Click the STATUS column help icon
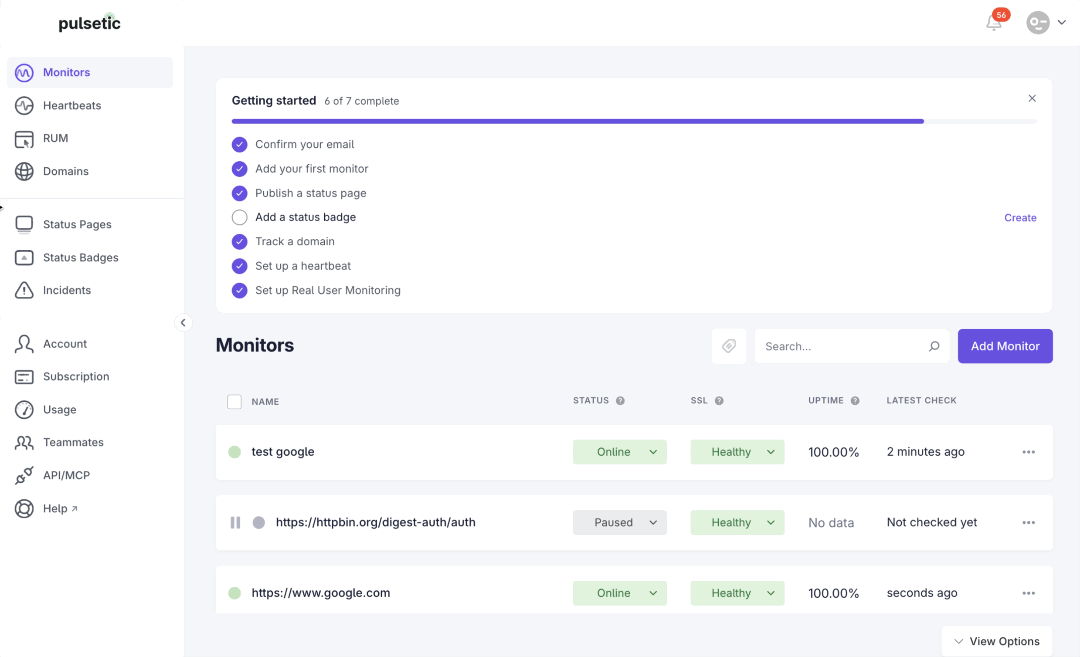Viewport: 1080px width, 657px height. 620,401
